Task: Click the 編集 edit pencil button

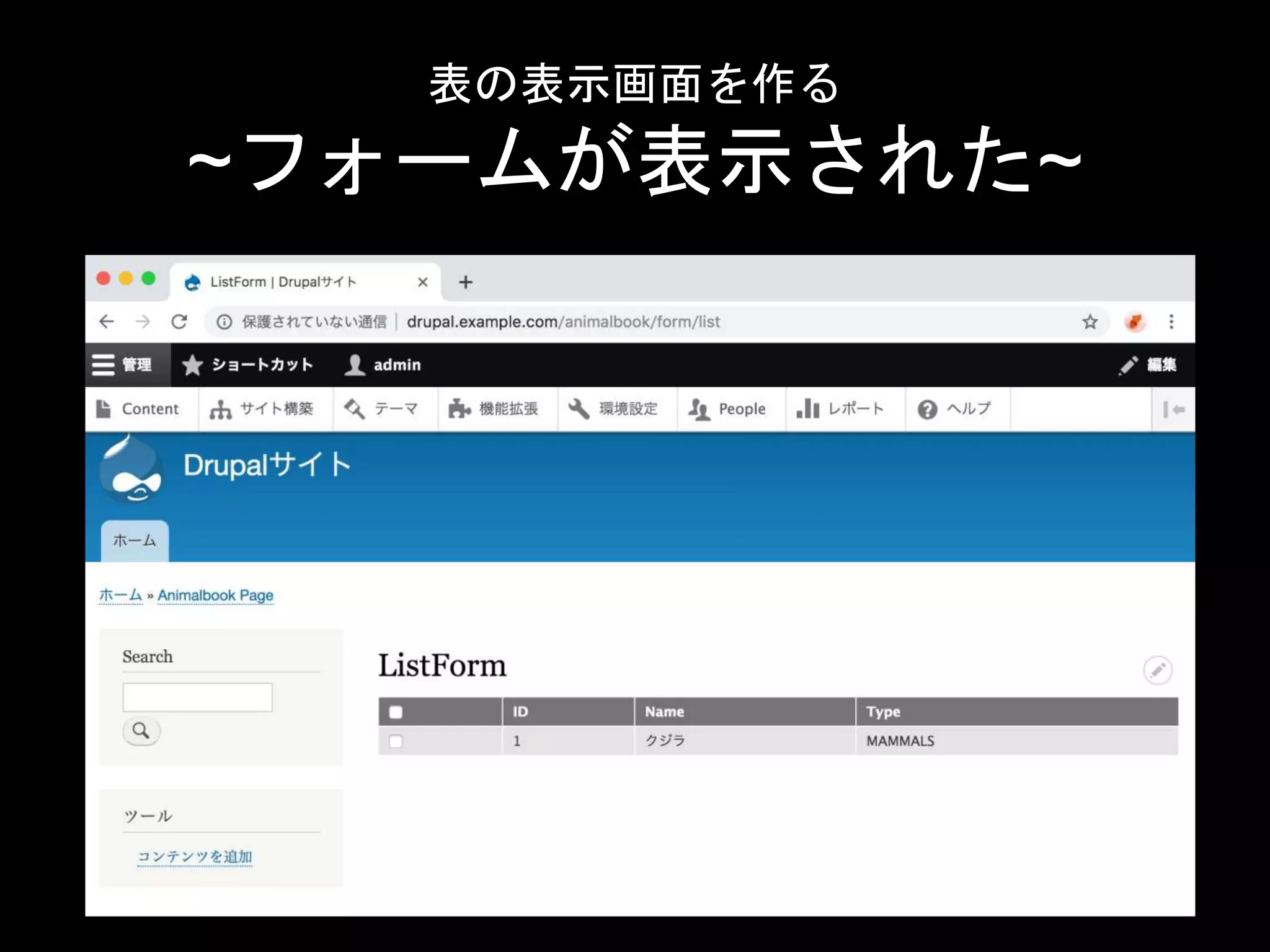Action: coord(1147,365)
